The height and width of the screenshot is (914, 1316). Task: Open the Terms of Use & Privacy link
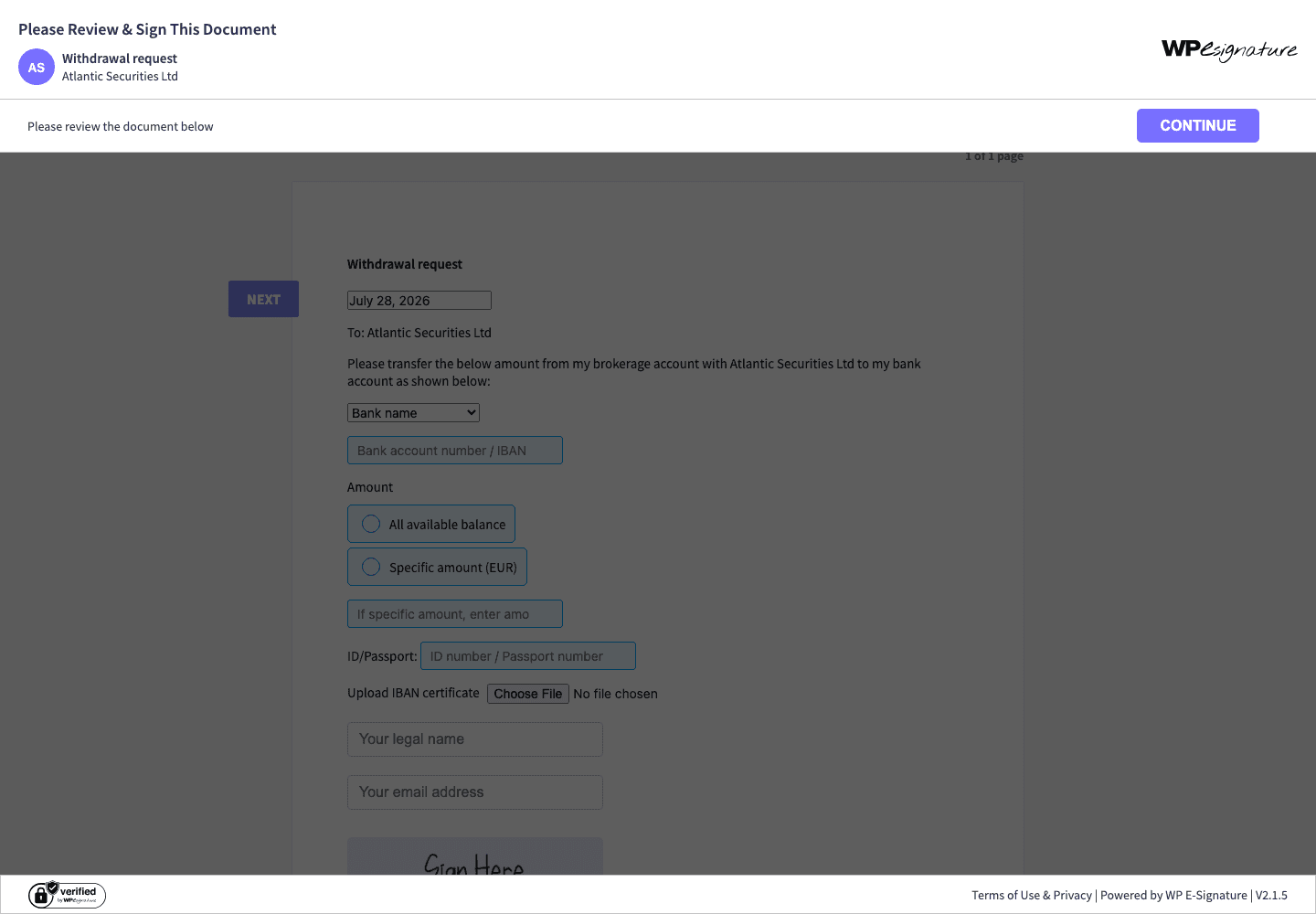point(1032,896)
